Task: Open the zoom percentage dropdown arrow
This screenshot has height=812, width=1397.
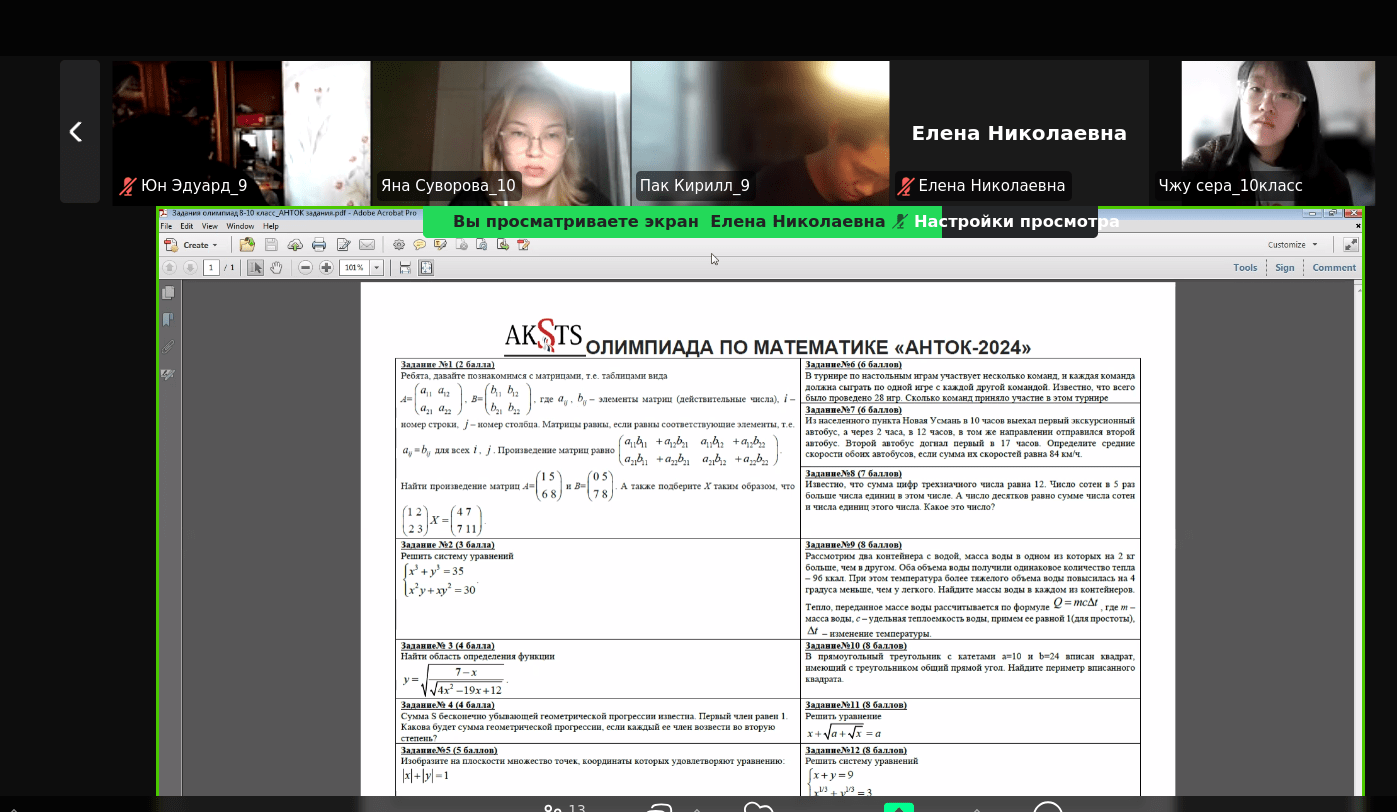Action: 377,268
